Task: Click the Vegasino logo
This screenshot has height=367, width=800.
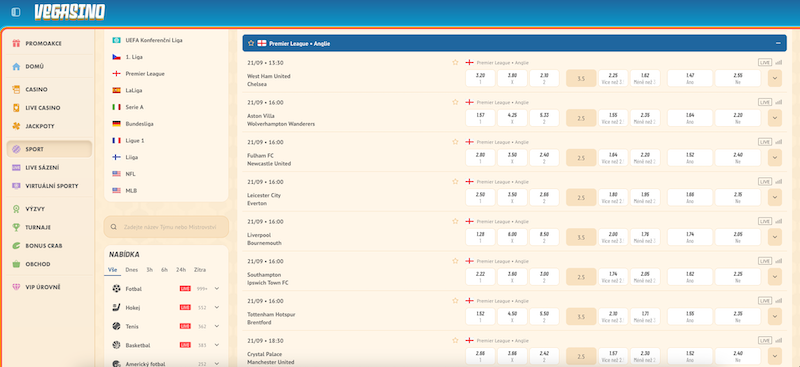Action: [x=70, y=12]
